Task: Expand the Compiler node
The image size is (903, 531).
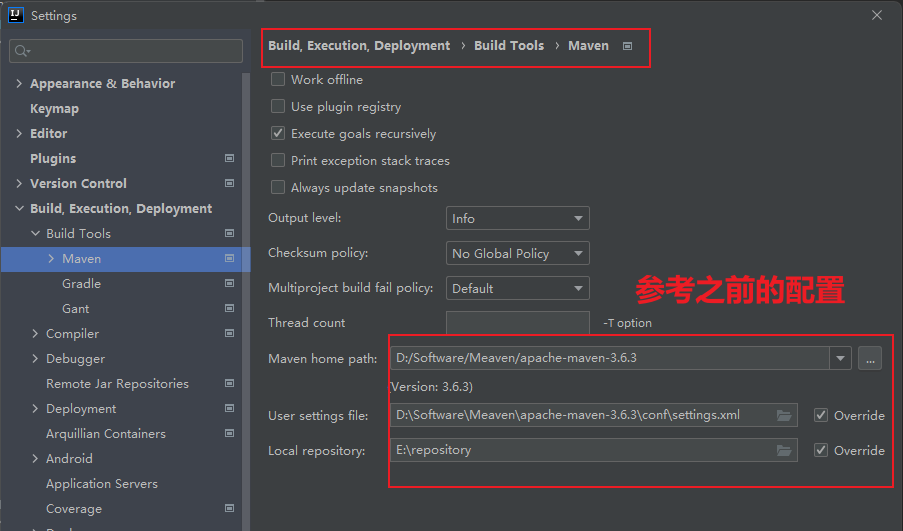Action: pyautogui.click(x=35, y=333)
